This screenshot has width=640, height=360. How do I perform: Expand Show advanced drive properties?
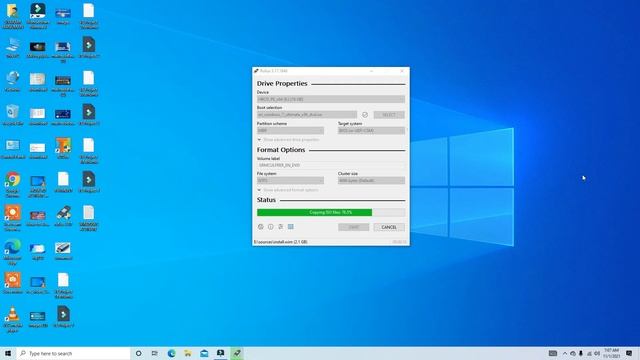point(288,140)
